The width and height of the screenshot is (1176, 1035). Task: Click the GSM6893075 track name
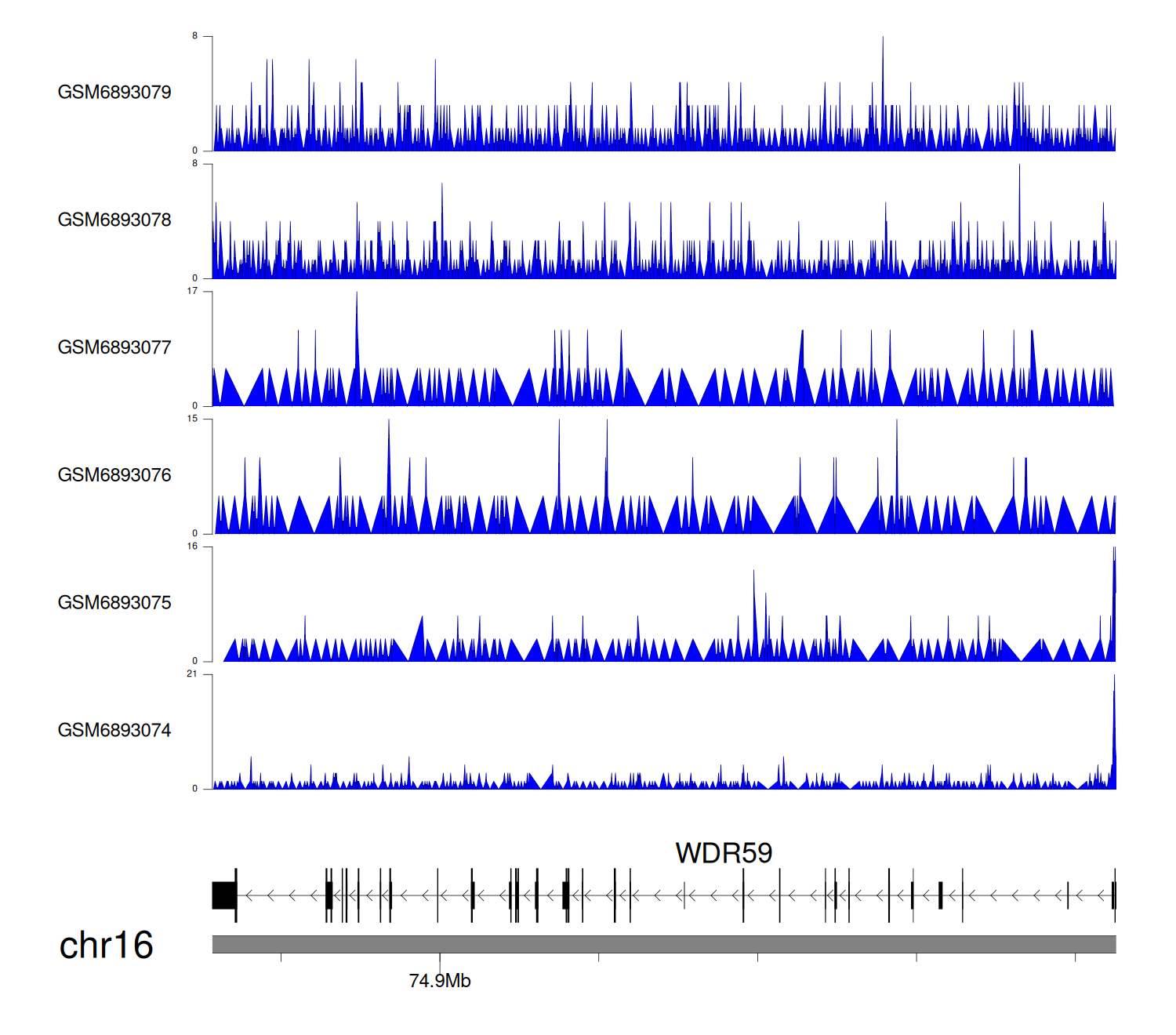pos(114,603)
